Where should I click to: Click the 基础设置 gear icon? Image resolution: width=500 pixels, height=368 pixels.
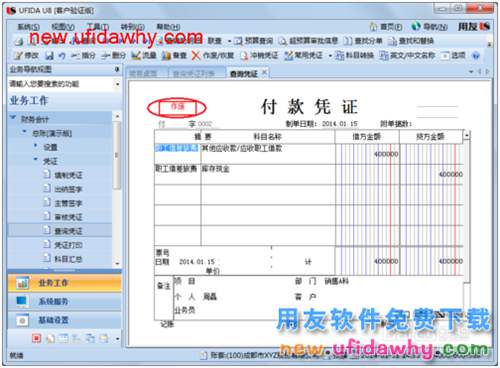click(x=22, y=320)
